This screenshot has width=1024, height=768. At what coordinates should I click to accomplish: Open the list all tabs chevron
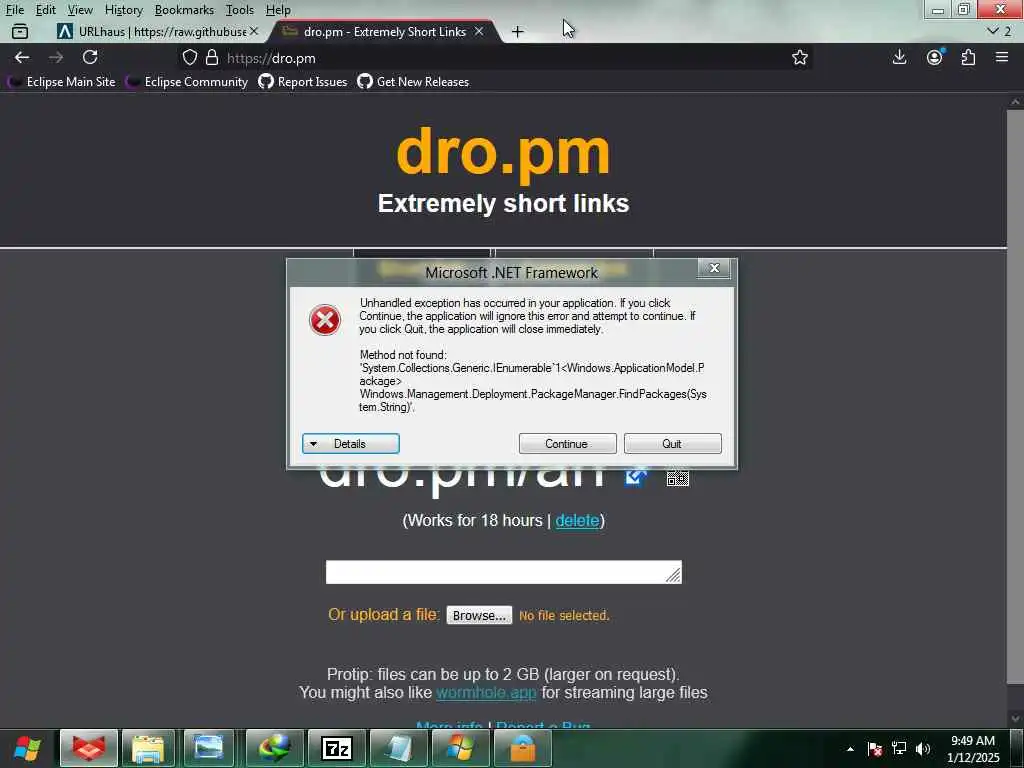[993, 31]
